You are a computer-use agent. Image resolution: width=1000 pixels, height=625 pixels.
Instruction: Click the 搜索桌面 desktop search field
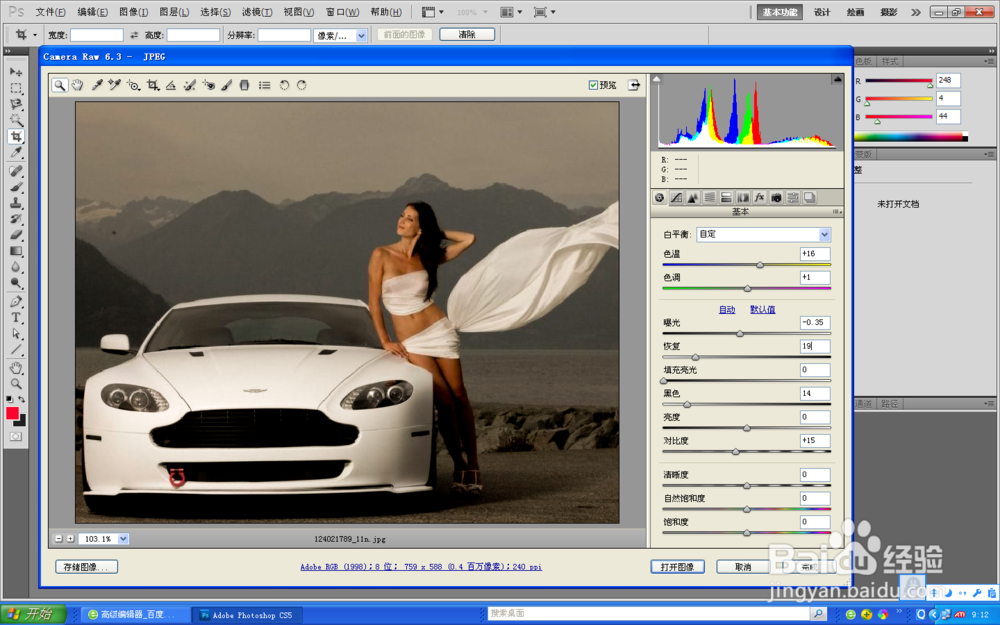[x=650, y=614]
